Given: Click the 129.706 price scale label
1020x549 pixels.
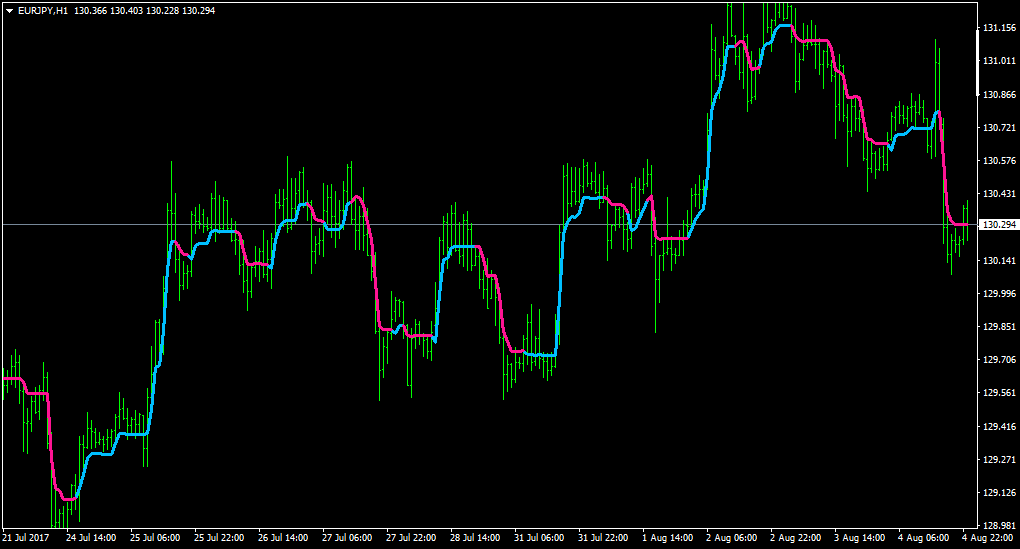Looking at the screenshot, I should [x=999, y=360].
